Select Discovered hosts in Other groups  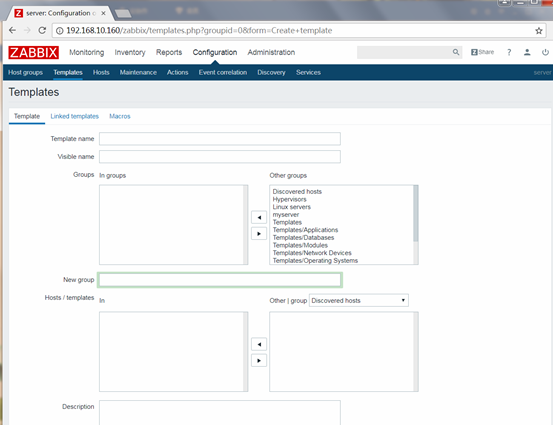coord(297,192)
